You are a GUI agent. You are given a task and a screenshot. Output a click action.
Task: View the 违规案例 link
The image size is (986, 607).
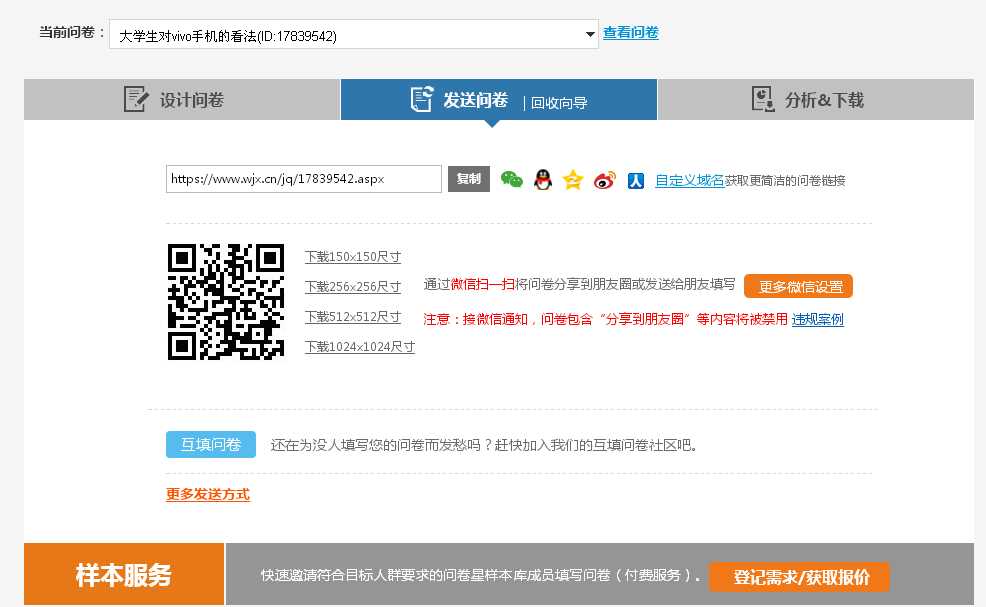tap(817, 320)
